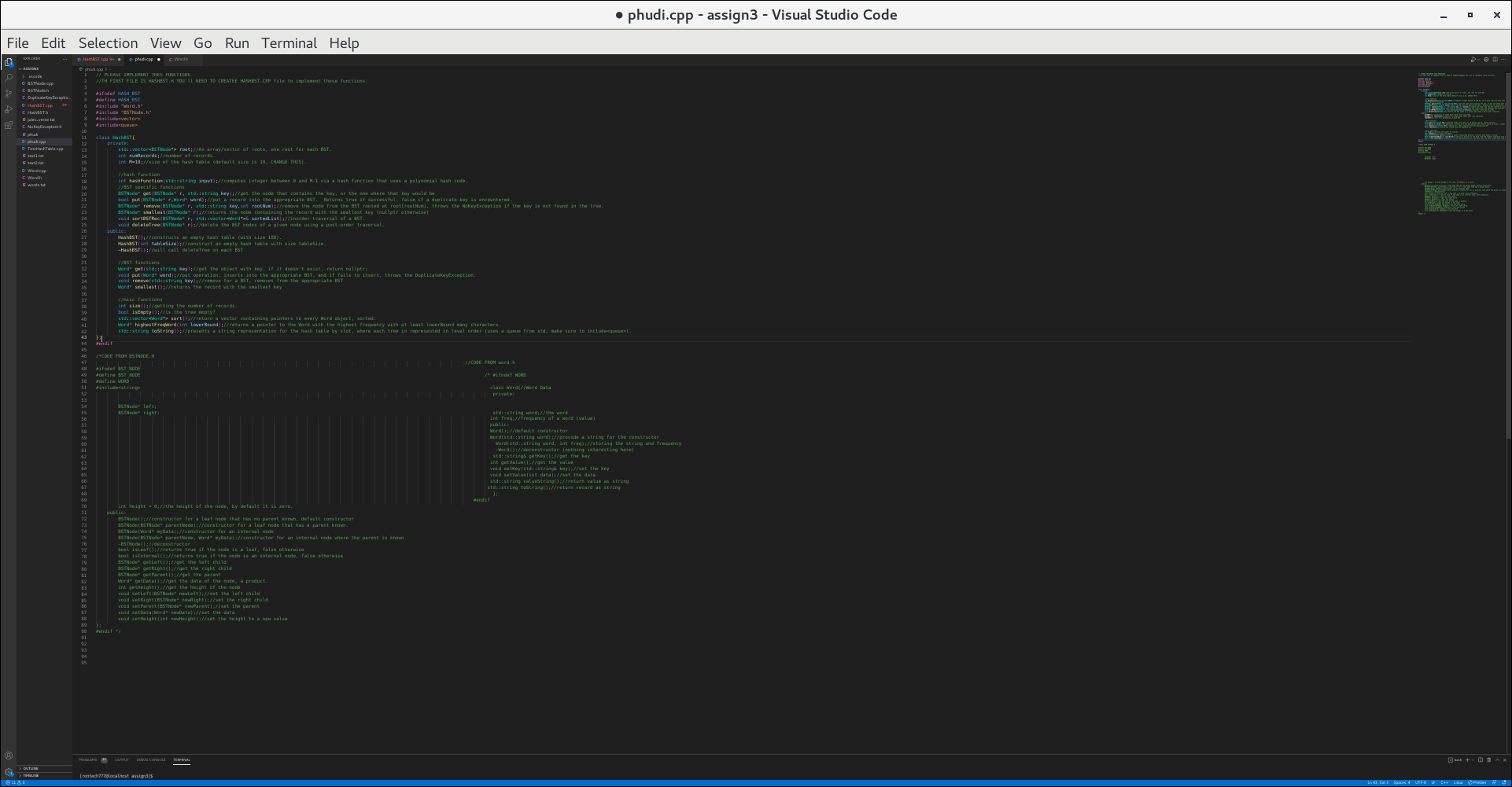This screenshot has width=1512, height=787.
Task: Select the PROBLEMS panel tab
Action: click(89, 760)
